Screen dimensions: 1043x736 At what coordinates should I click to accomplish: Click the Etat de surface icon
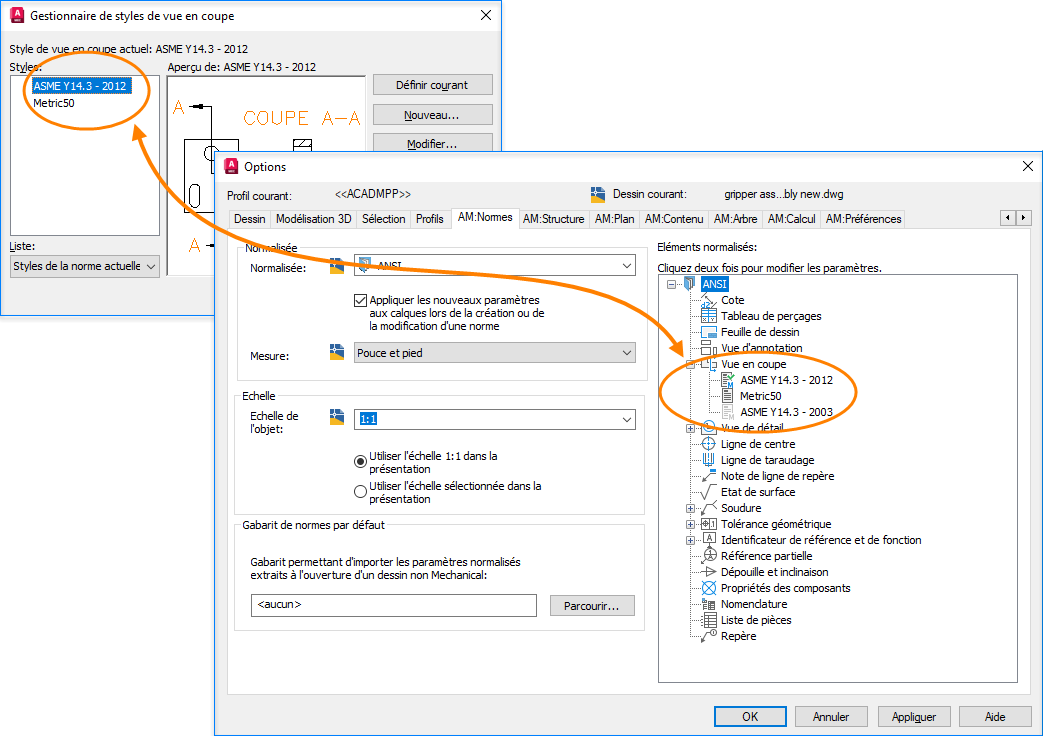(x=709, y=492)
